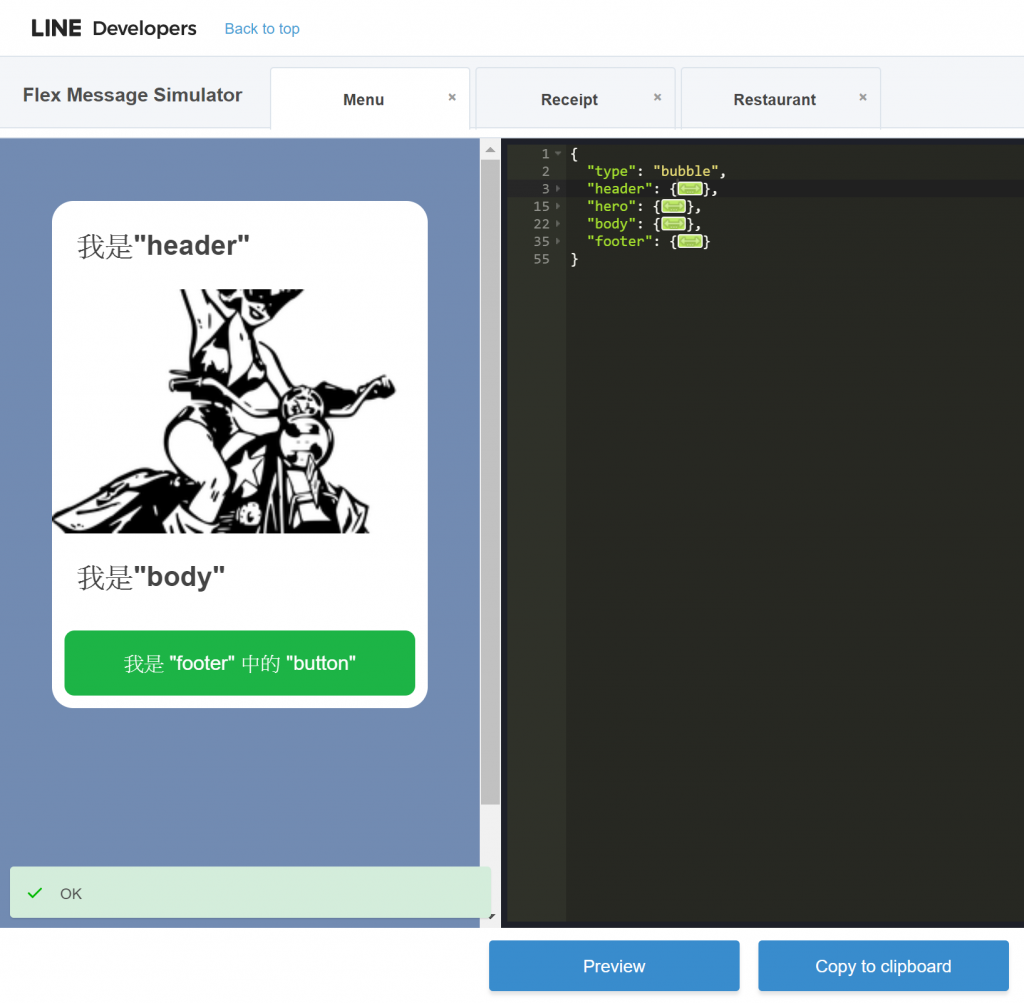Viewport: 1024px width, 1003px height.
Task: Click the 我是"header" text in preview
Action: point(163,246)
